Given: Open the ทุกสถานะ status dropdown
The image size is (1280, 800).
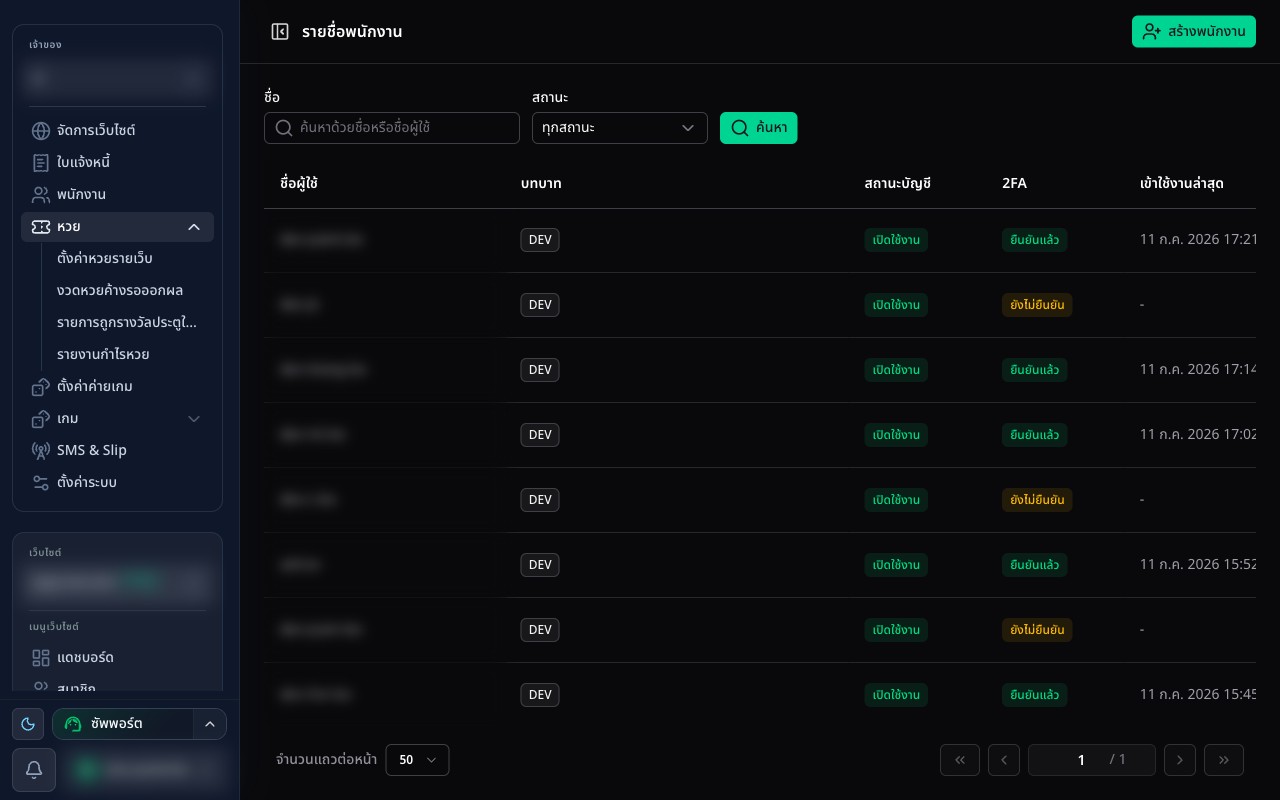Looking at the screenshot, I should pyautogui.click(x=620, y=128).
